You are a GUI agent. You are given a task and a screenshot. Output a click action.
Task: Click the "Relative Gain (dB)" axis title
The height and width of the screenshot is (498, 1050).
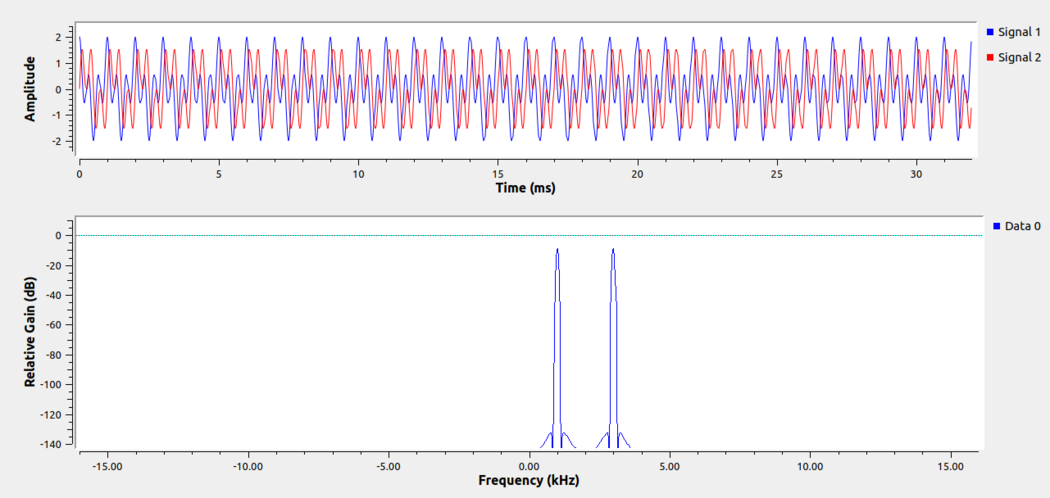tap(30, 330)
